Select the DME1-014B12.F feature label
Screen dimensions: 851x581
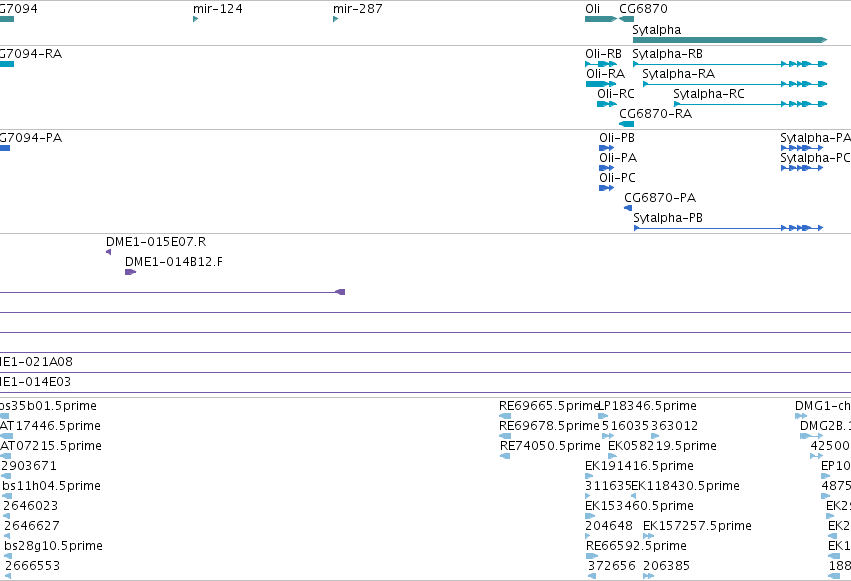(174, 262)
